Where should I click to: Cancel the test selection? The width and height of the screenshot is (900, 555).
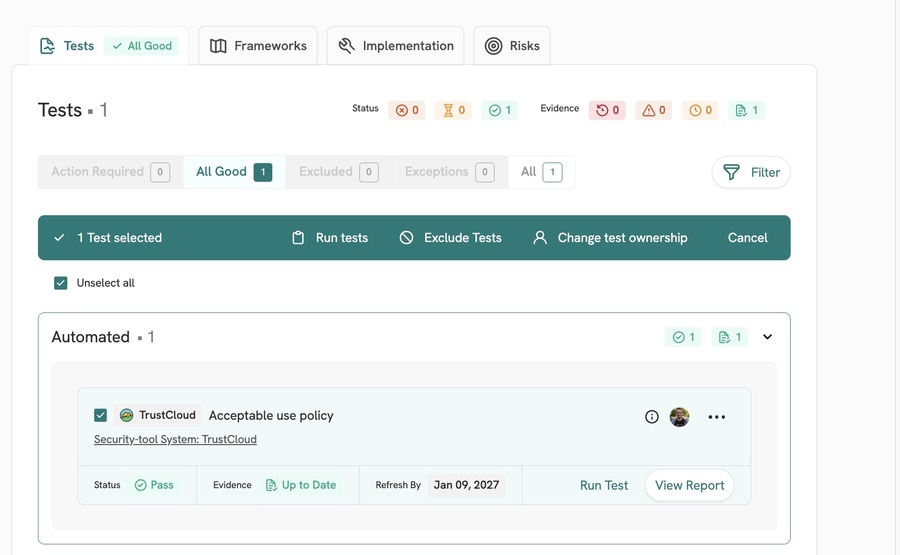pyautogui.click(x=747, y=238)
